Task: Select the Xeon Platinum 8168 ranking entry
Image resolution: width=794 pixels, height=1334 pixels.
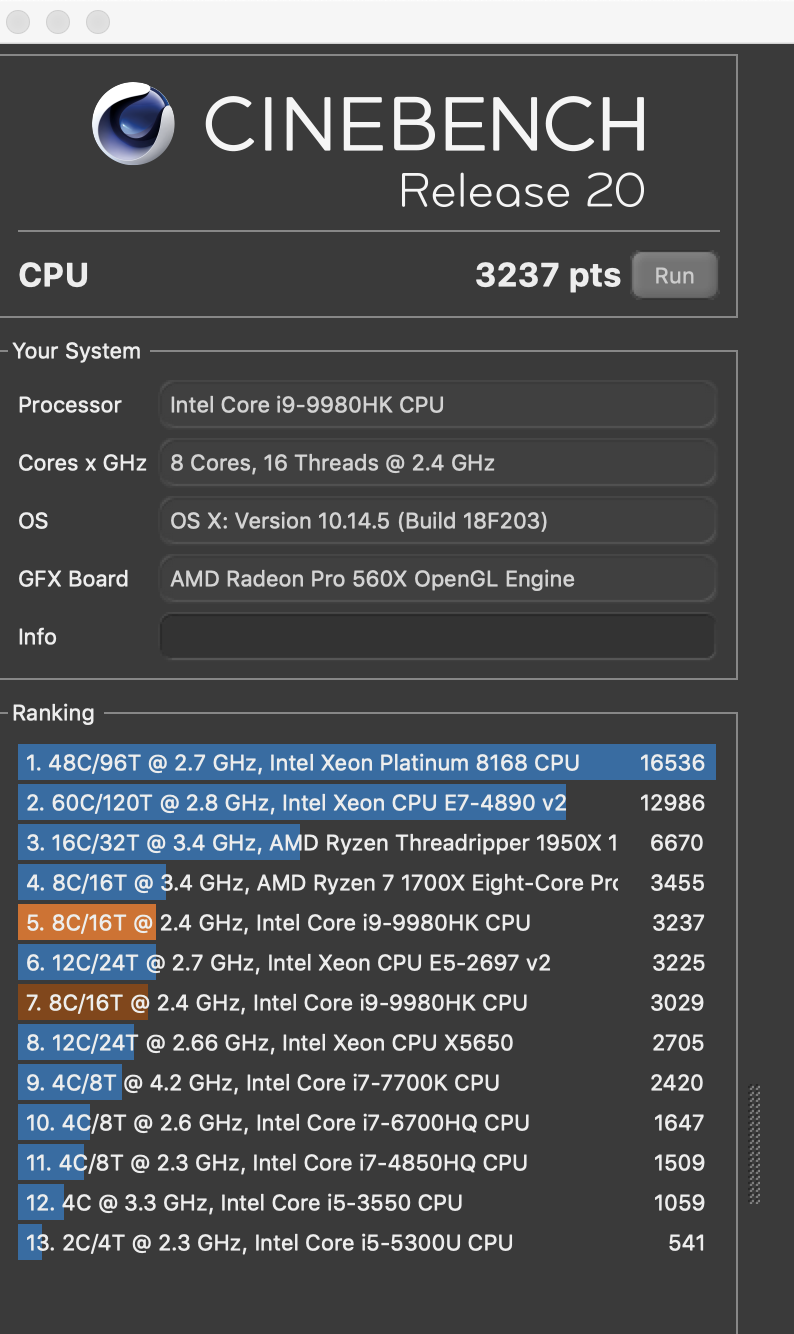Action: pyautogui.click(x=366, y=763)
